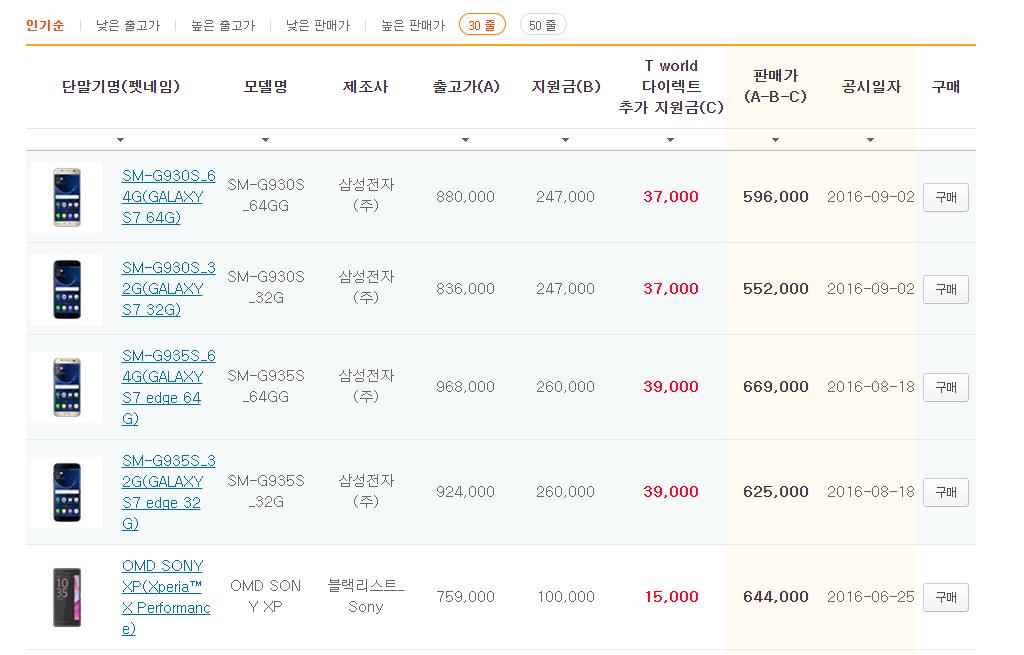Click the Sony Xperia phone image
The image size is (1024, 655).
67,597
